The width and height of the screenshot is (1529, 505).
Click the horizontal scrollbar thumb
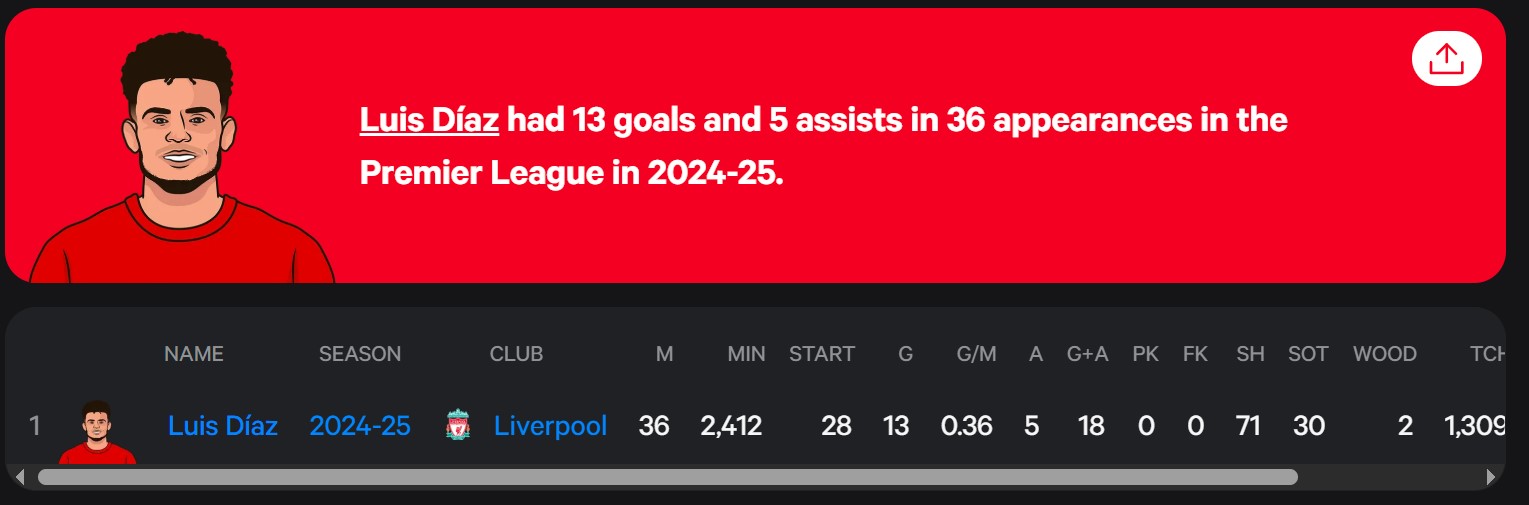[668, 477]
